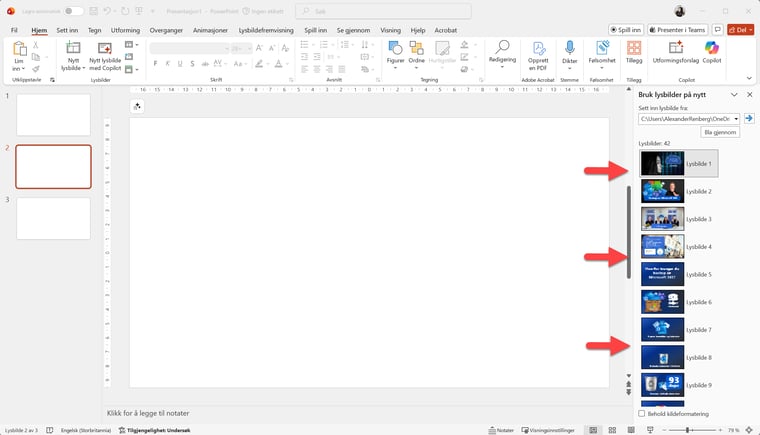Click the format painter brush icon
760x435 pixels.
35,69
